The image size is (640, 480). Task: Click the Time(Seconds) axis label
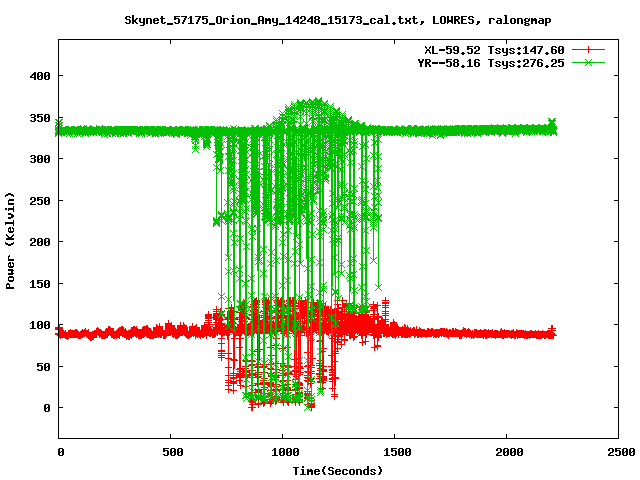(x=338, y=471)
